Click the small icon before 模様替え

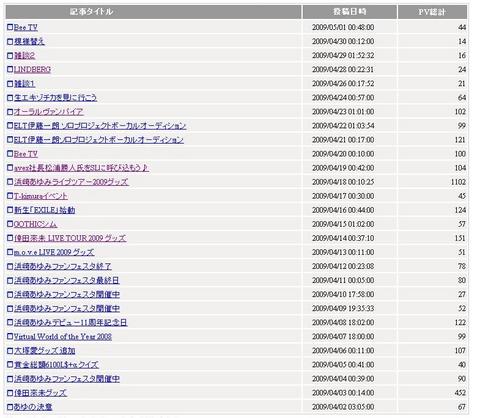[x=10, y=42]
